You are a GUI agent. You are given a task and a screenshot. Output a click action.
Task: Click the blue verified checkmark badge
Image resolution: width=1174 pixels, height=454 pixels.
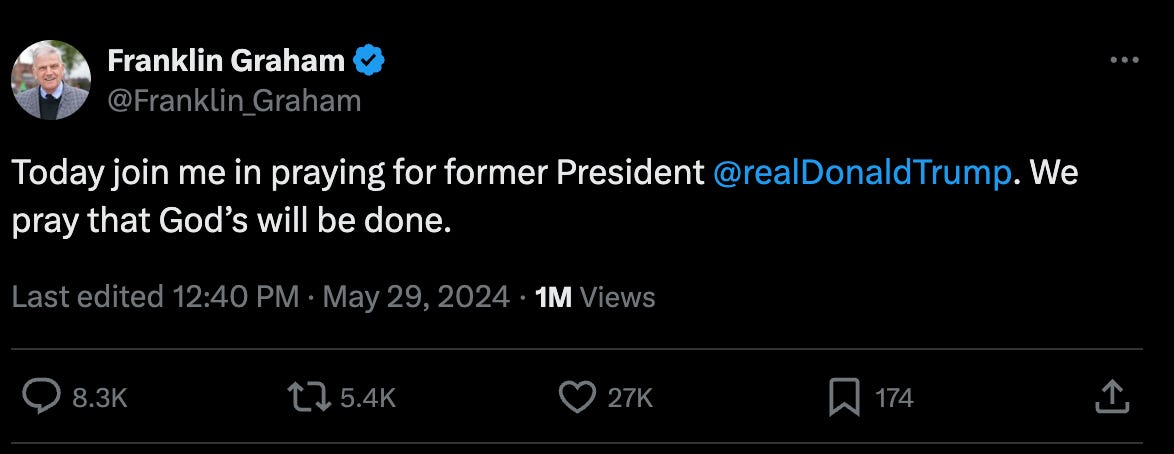click(x=370, y=62)
